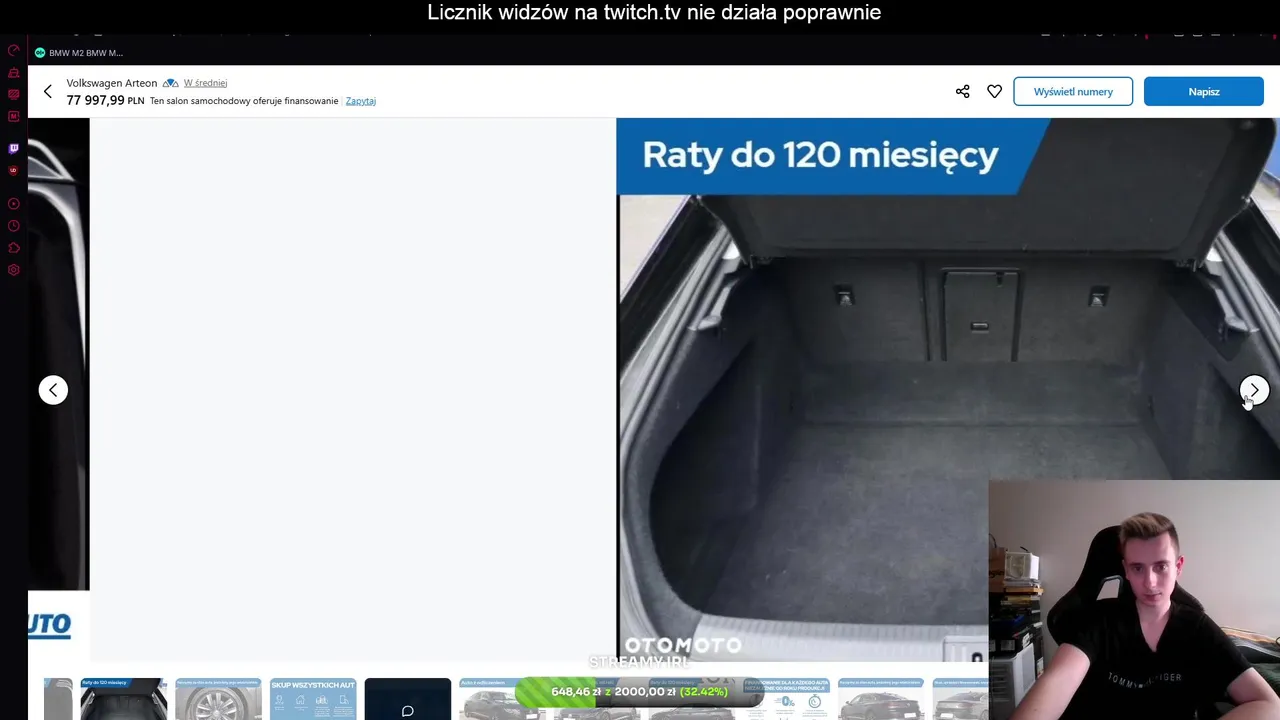Click the donation goal progress bar
The width and height of the screenshot is (1280, 720).
tap(640, 692)
